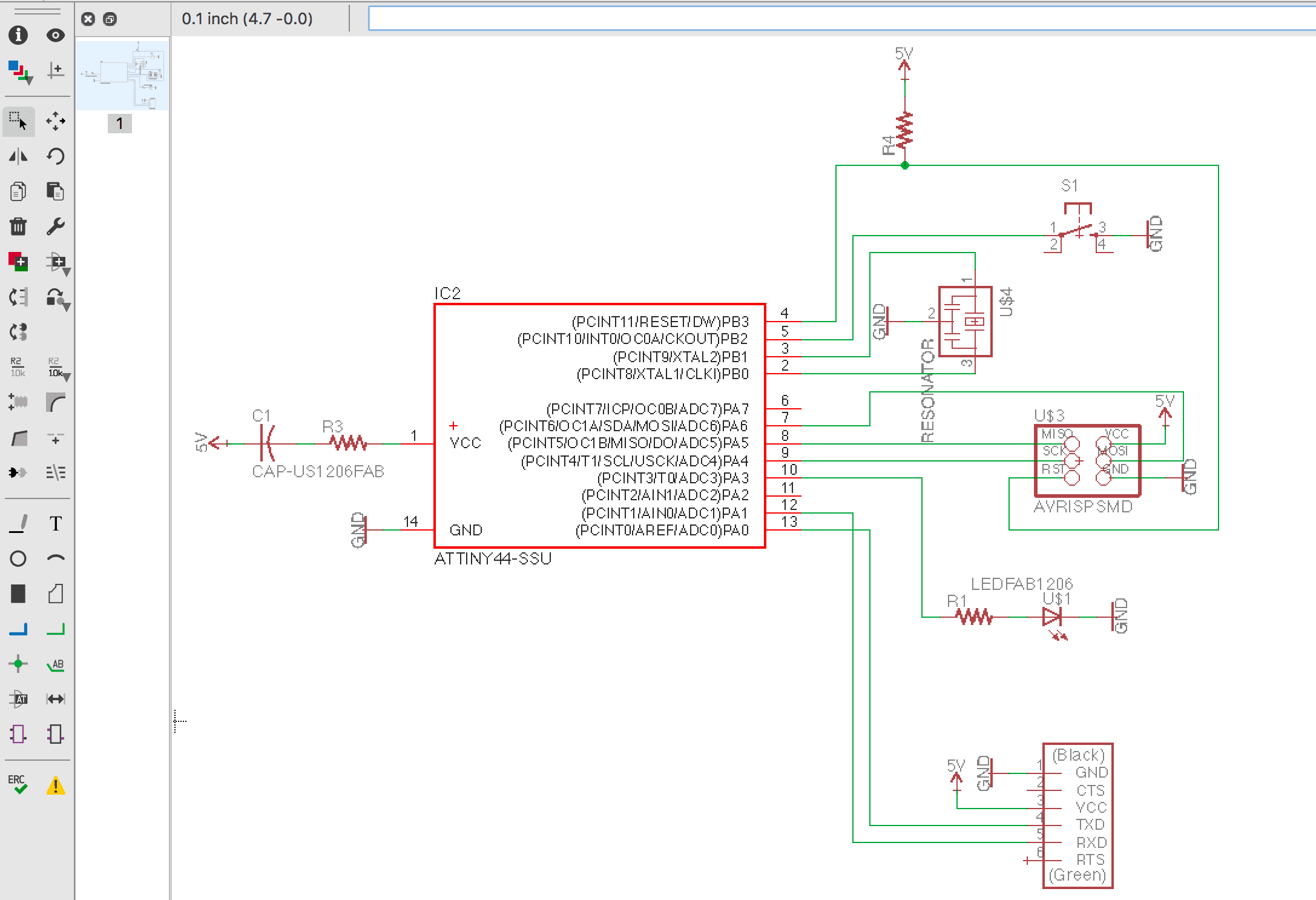Click the sheet number 1 label

tap(119, 124)
